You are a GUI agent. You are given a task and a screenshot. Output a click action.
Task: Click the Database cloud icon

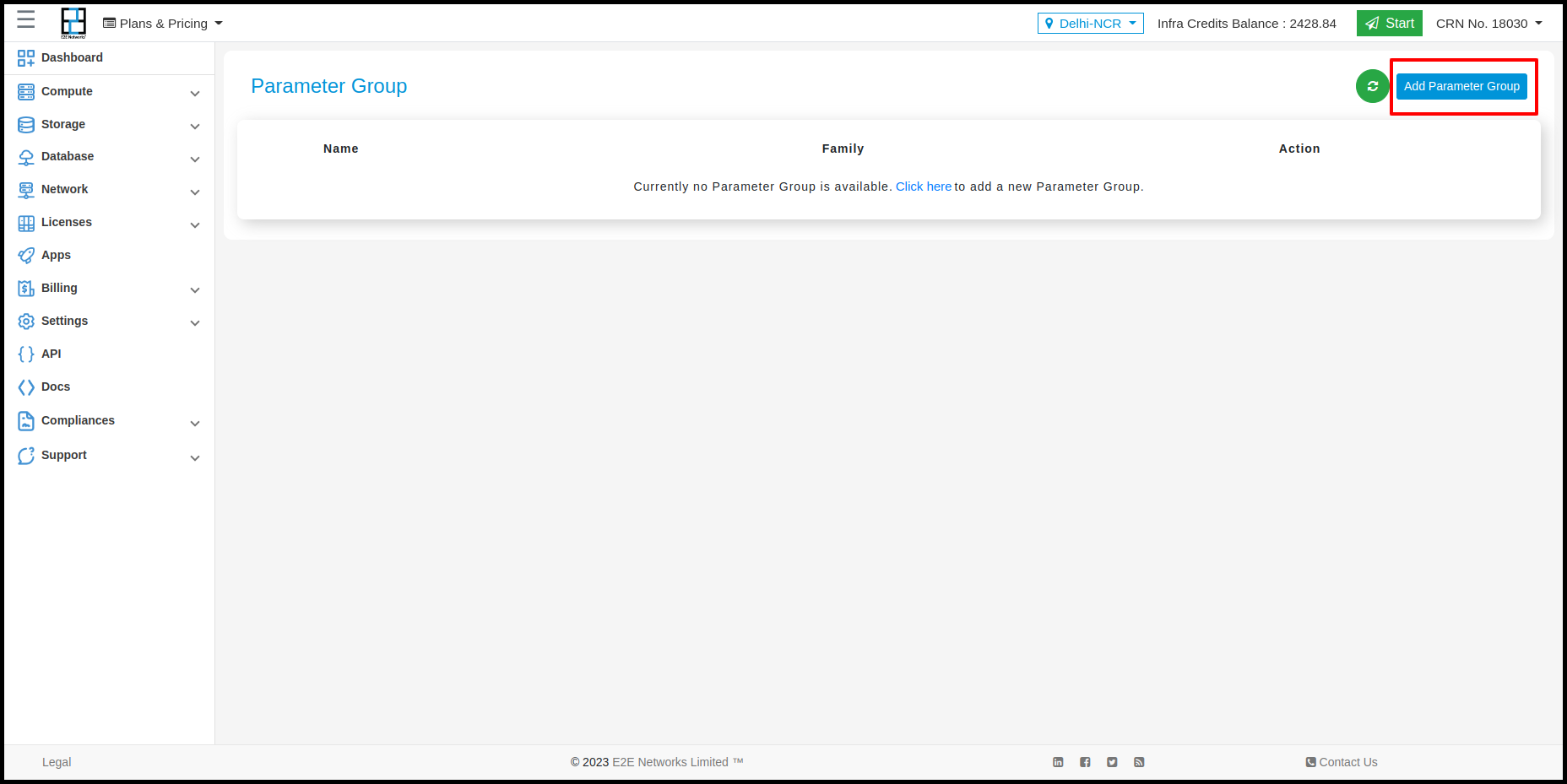point(26,158)
